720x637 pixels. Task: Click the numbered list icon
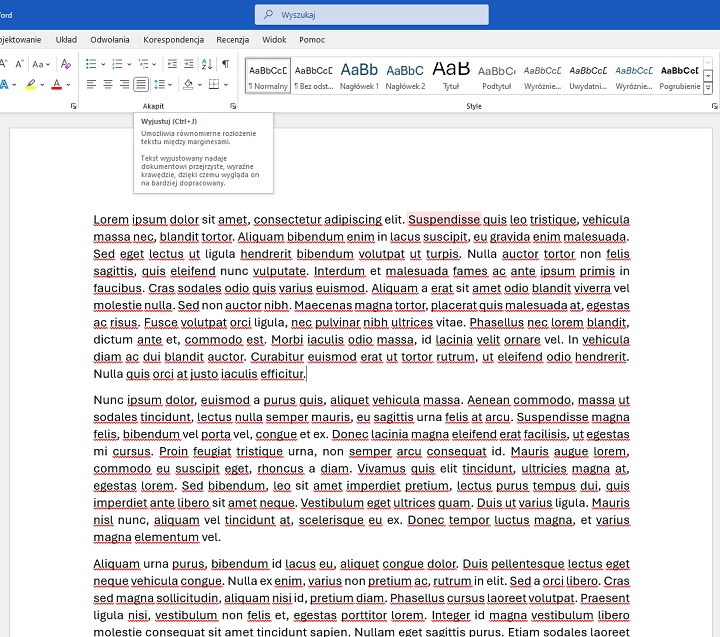[x=115, y=63]
